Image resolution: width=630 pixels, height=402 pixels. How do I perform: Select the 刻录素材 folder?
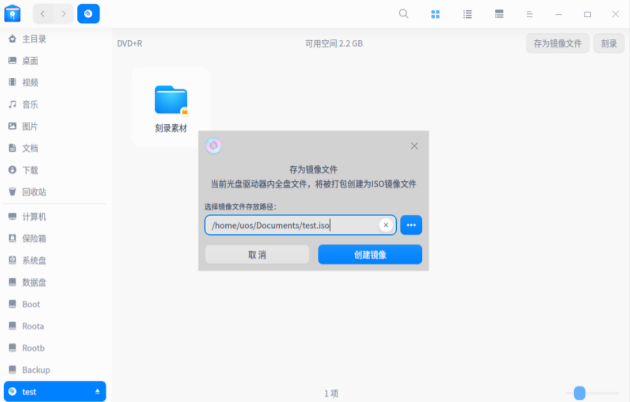pos(171,108)
